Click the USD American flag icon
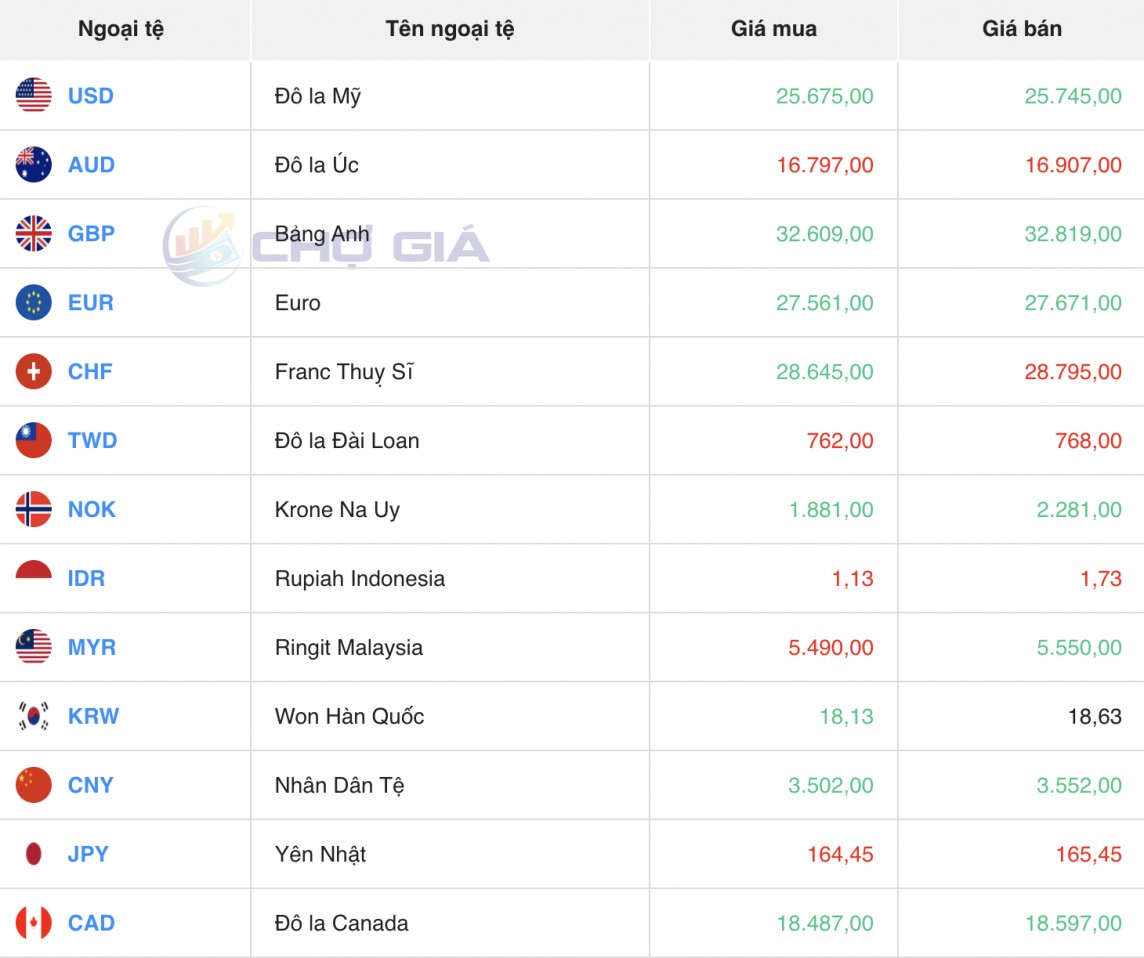This screenshot has height=958, width=1144. [32, 95]
